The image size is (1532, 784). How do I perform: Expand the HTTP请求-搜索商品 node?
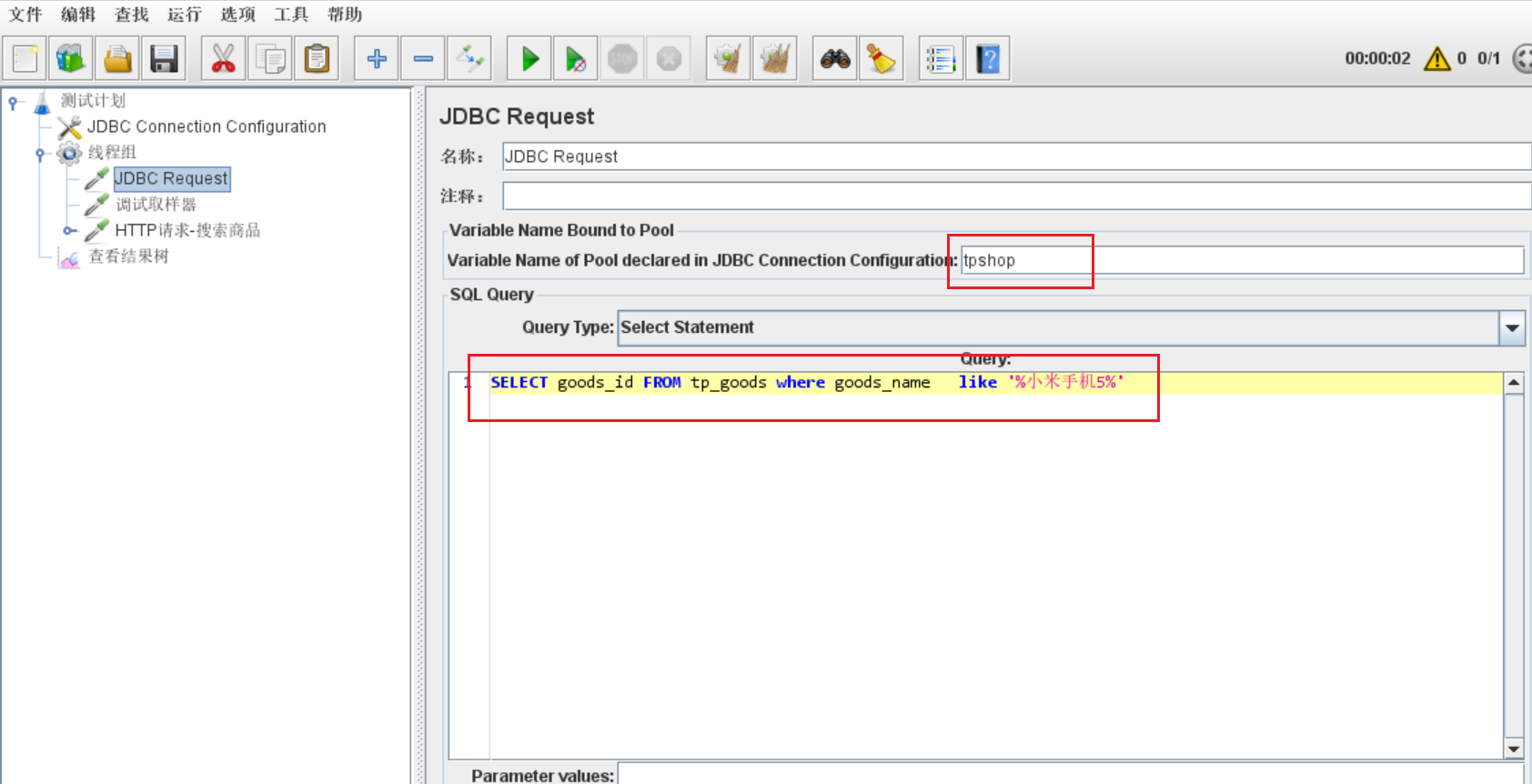tap(68, 231)
